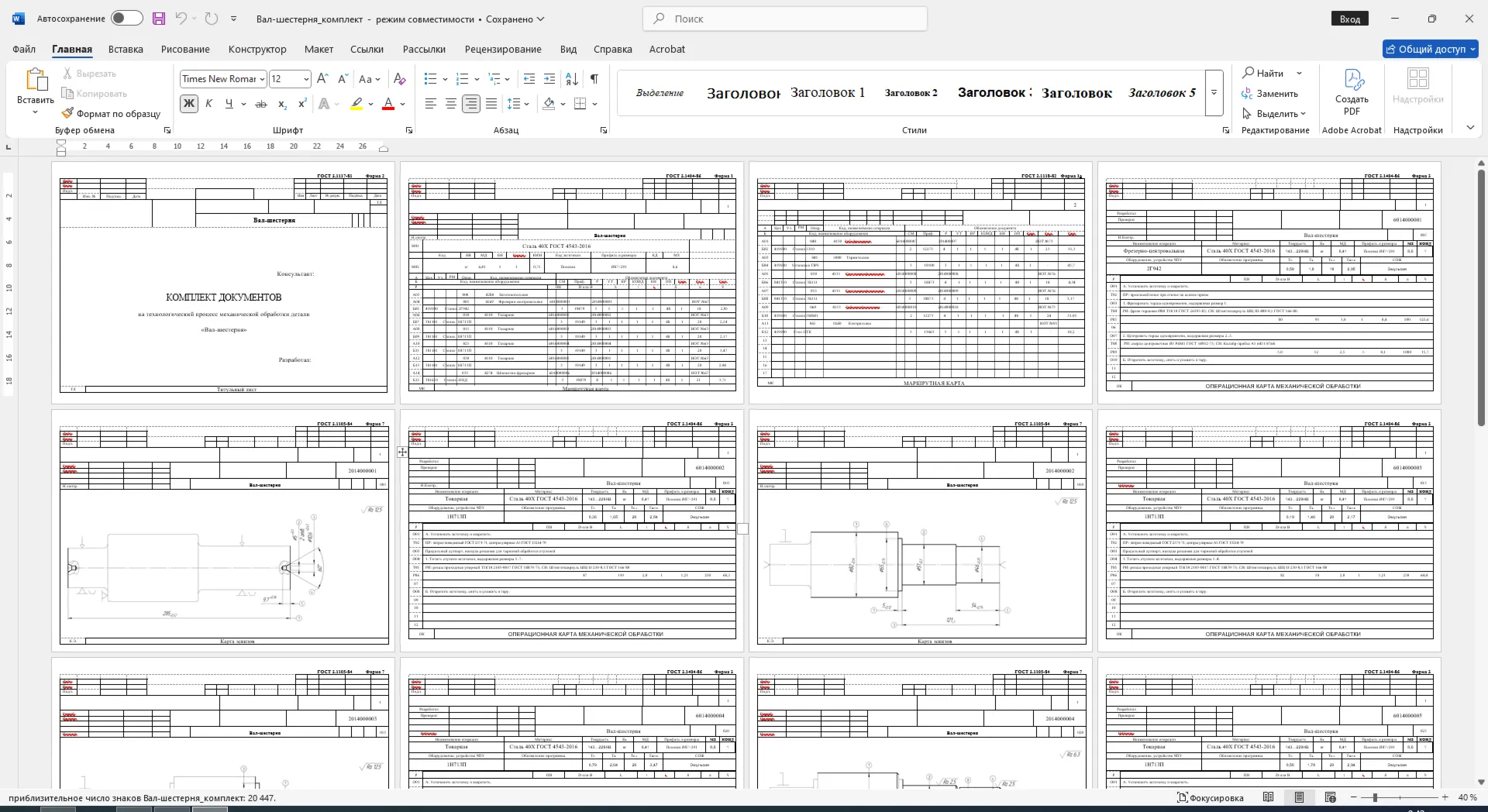Viewport: 1488px width, 812px height.
Task: Toggle the AutoSave switch
Action: point(127,19)
